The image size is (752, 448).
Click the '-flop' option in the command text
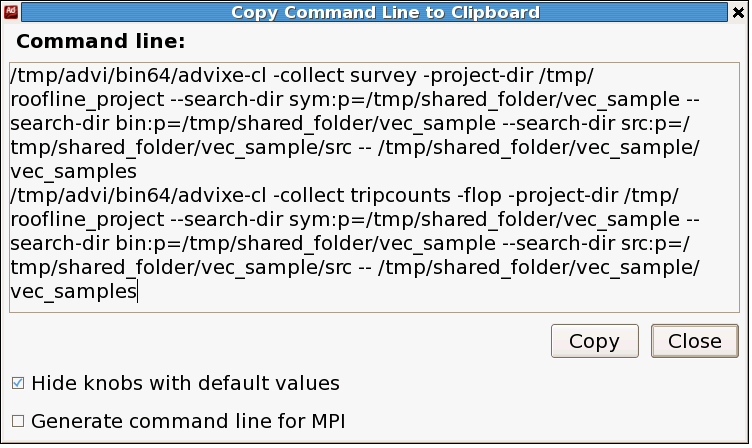click(x=479, y=195)
